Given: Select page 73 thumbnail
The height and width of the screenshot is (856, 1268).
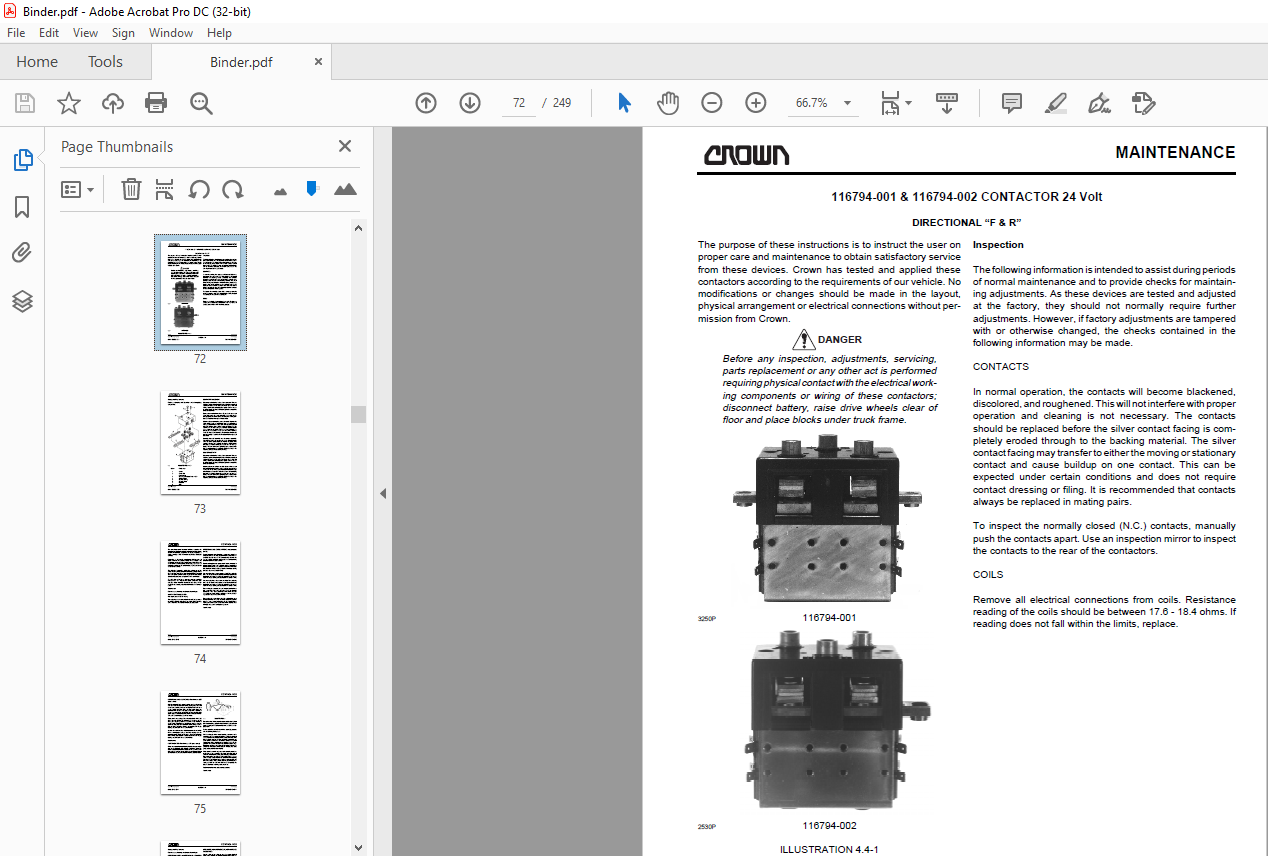Looking at the screenshot, I should [x=200, y=442].
